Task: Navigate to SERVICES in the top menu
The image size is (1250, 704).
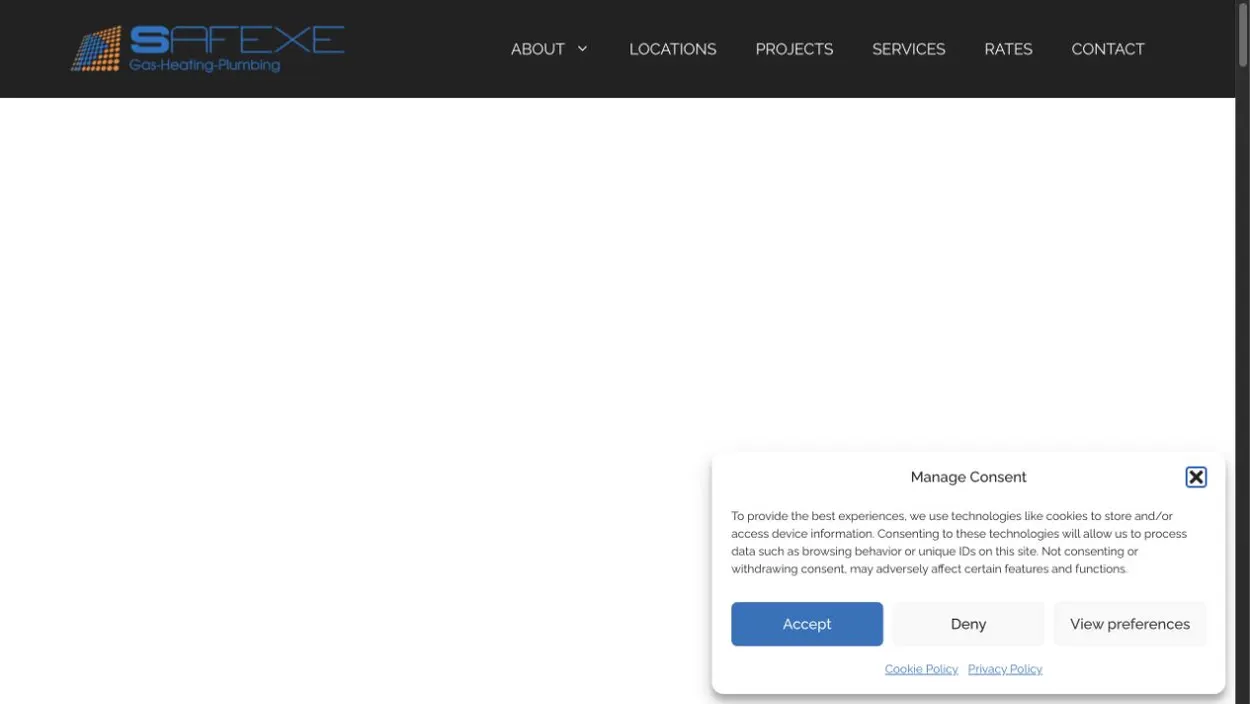Action: point(908,49)
